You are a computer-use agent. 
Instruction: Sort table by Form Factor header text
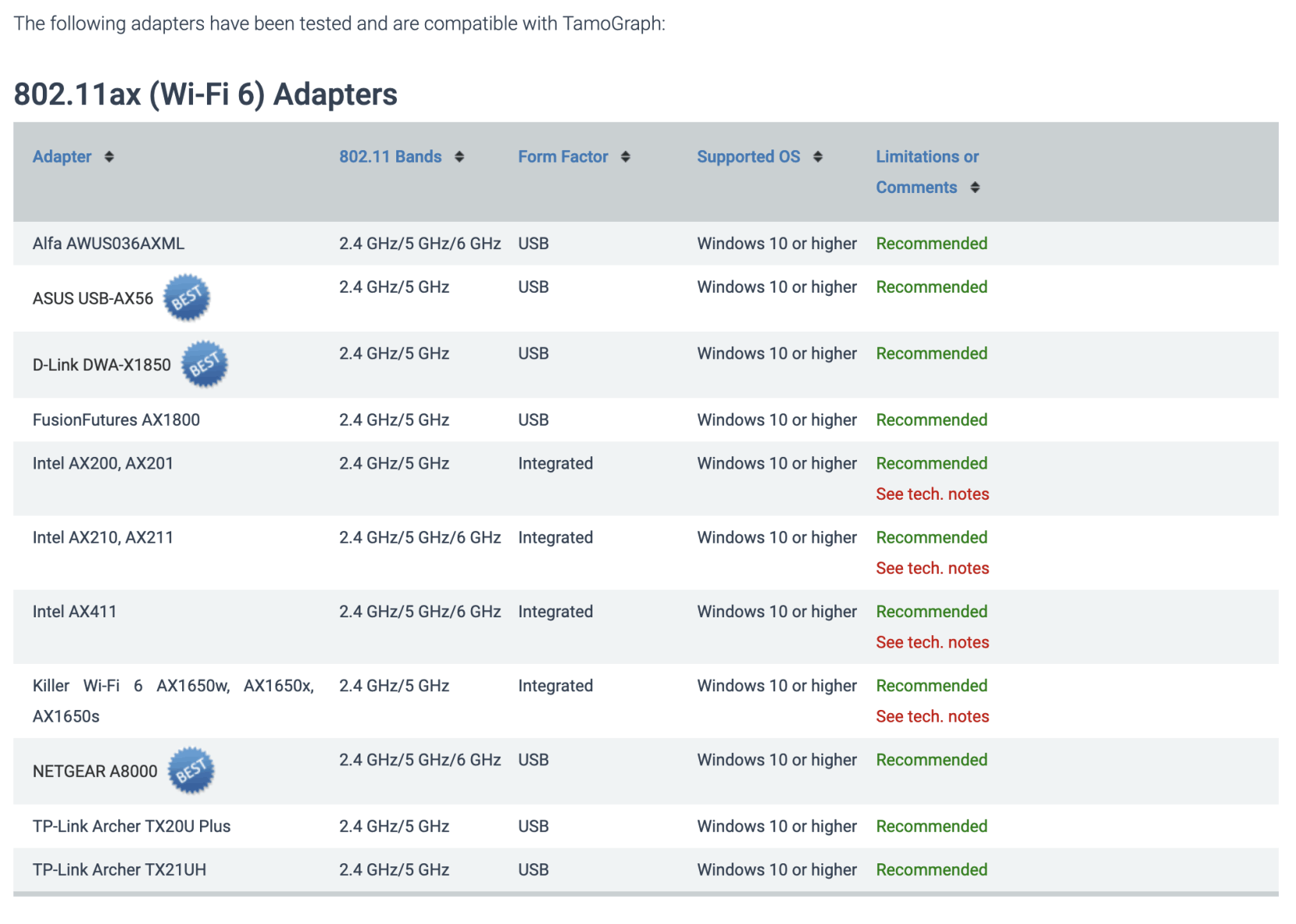click(x=563, y=157)
